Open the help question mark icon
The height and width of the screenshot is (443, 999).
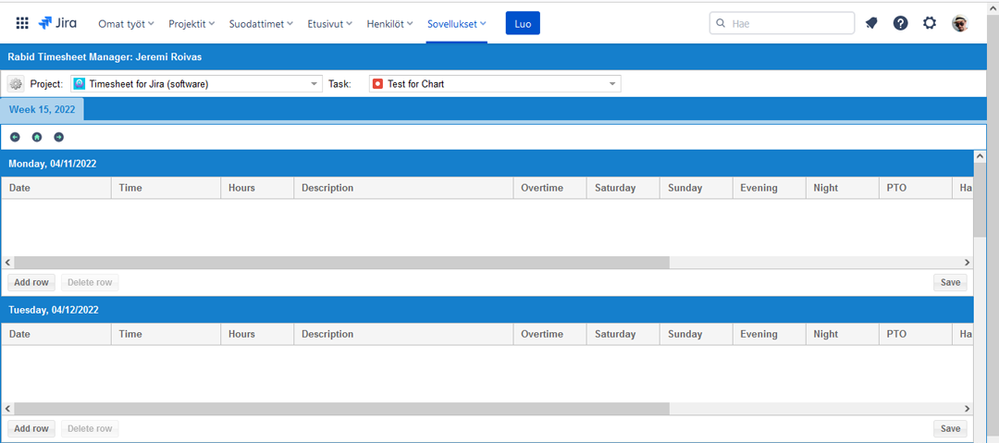tap(900, 24)
